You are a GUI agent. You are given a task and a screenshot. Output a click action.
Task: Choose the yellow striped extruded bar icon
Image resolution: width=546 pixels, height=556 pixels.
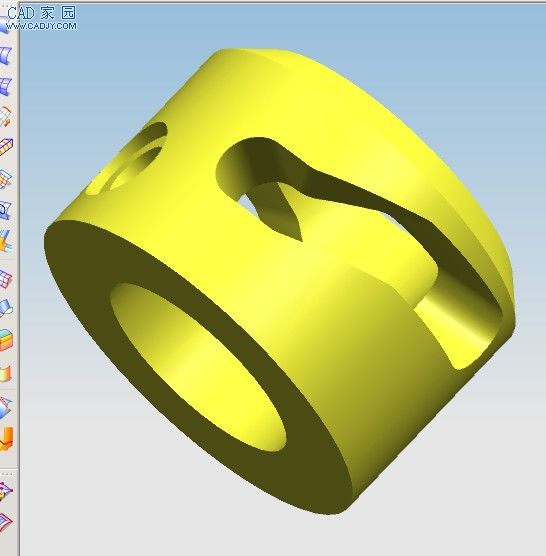6,147
